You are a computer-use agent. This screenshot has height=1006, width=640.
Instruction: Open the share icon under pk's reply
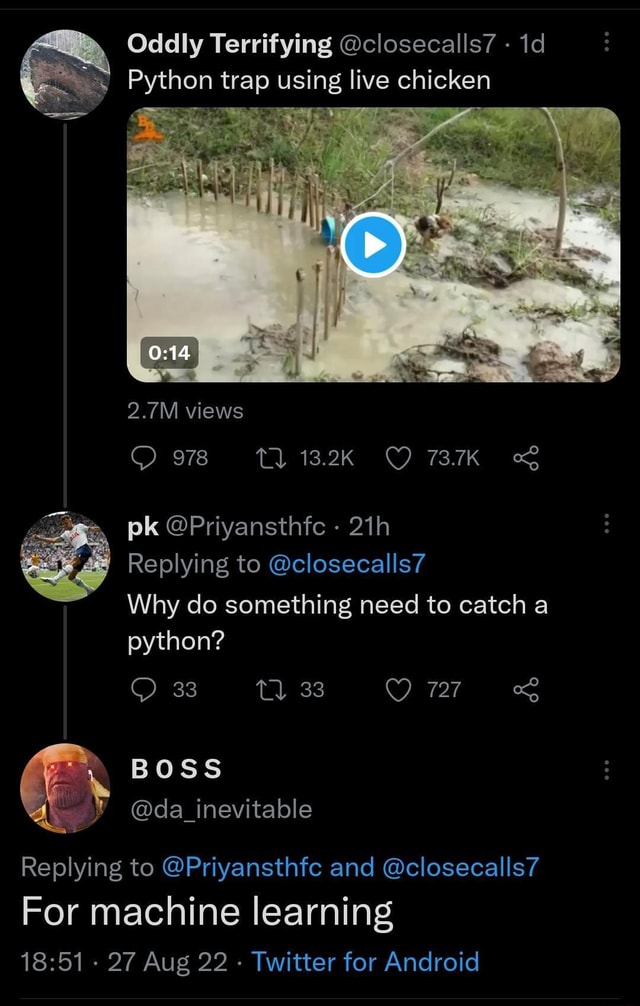(x=527, y=689)
